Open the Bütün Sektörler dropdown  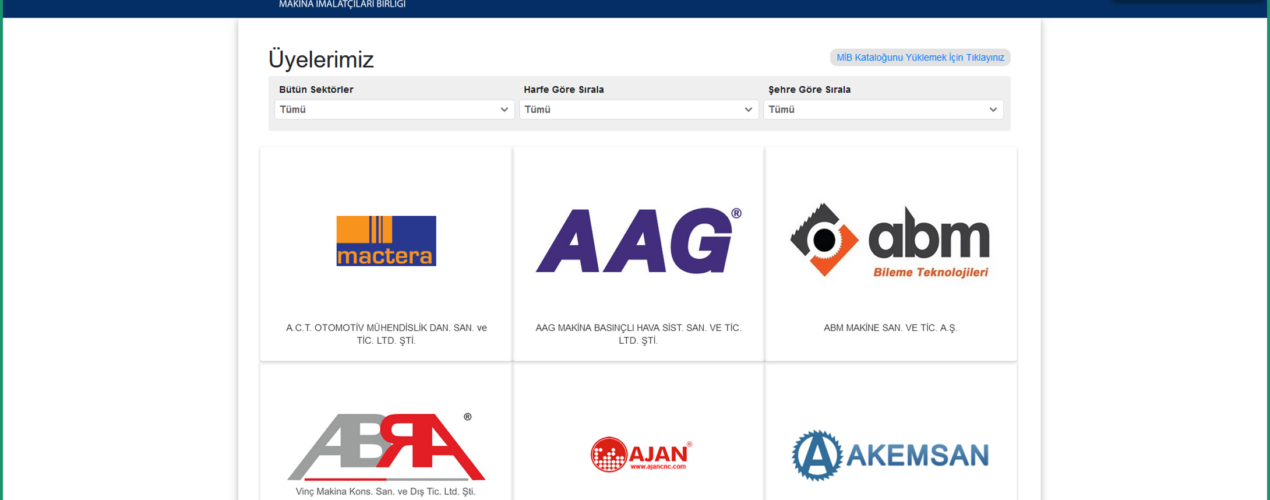[395, 110]
